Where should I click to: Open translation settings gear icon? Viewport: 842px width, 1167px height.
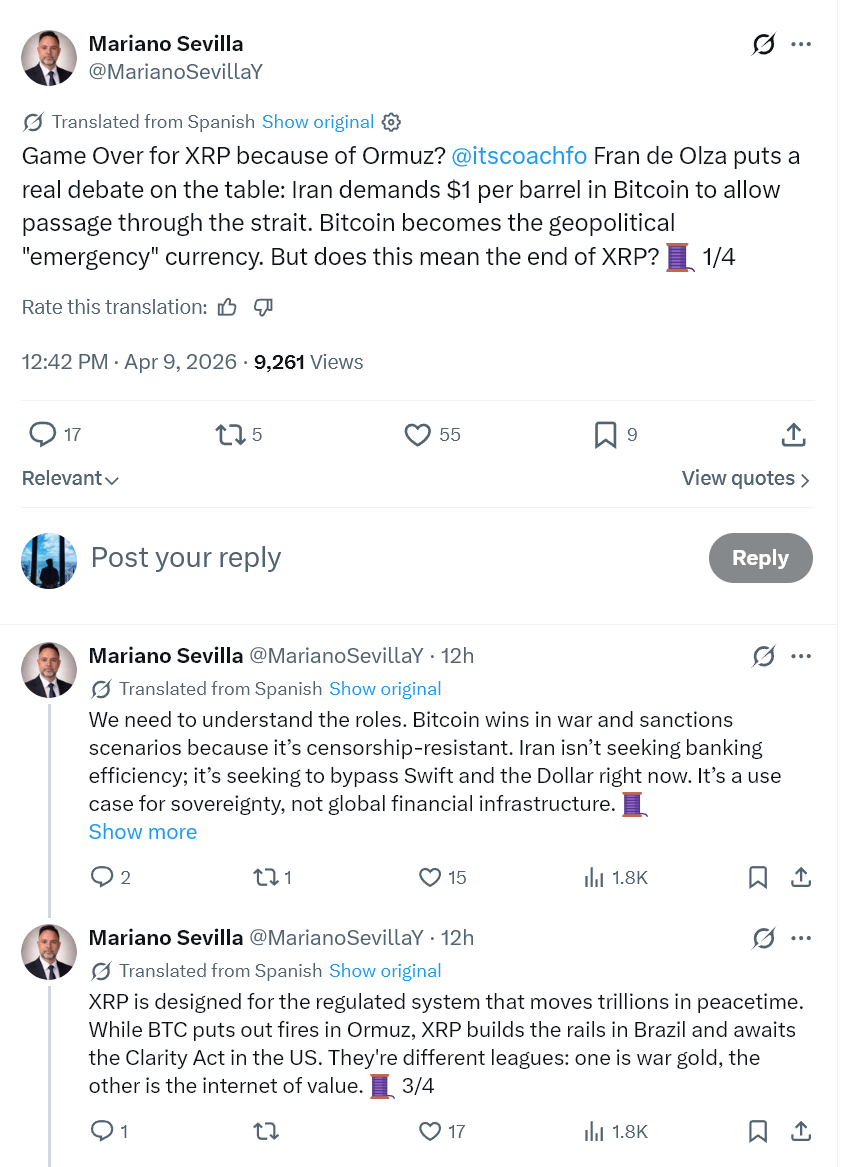pos(392,122)
